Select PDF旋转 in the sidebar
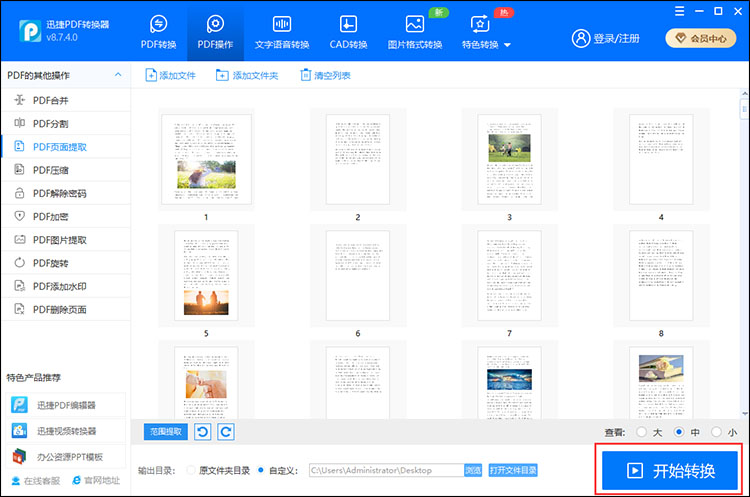750x497 pixels. click(66, 263)
